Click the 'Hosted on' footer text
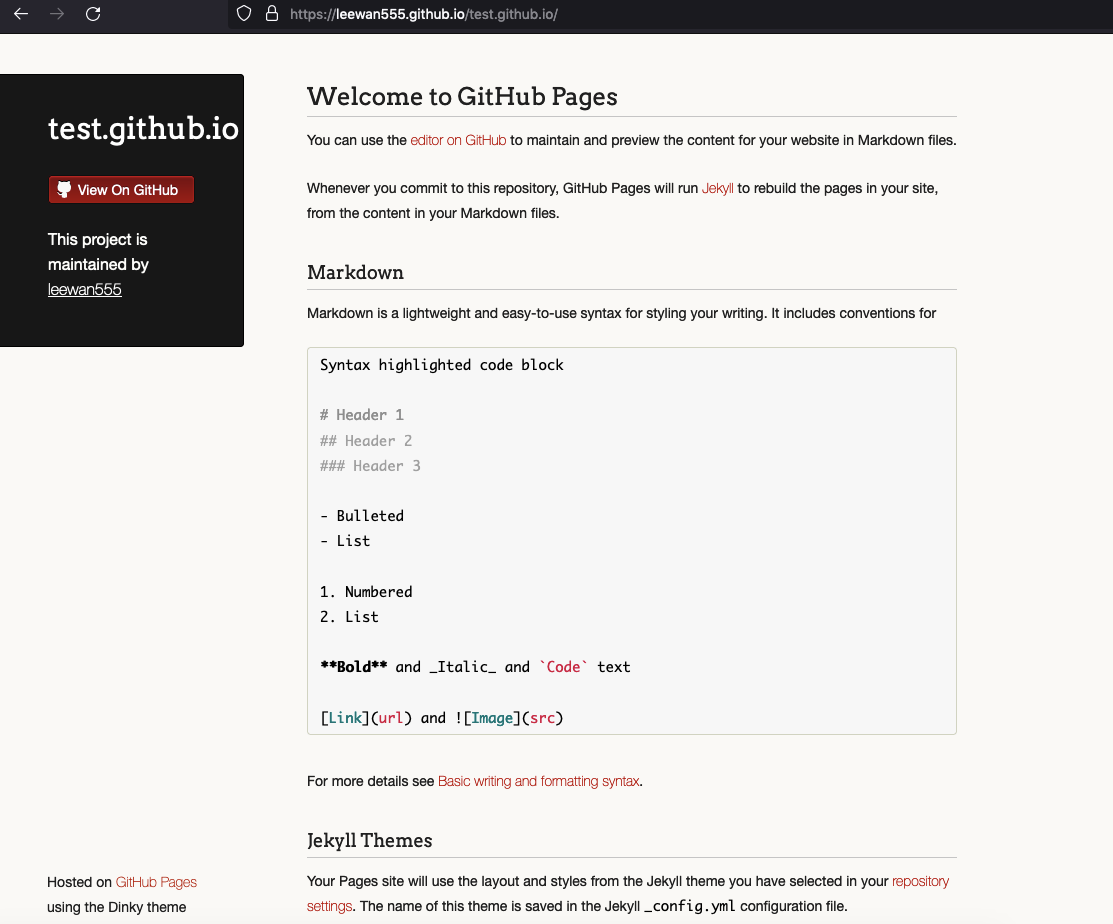Screen dimensions: 1113x924 tap(80, 882)
